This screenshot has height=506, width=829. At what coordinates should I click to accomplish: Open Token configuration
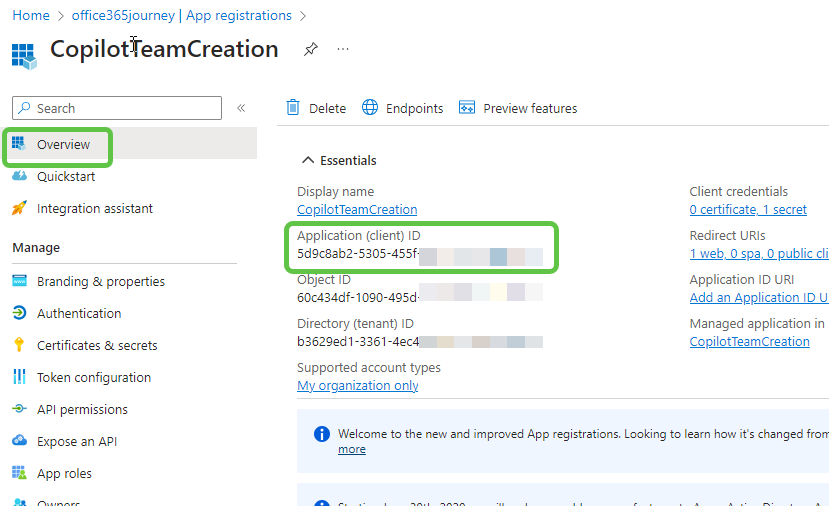click(x=94, y=378)
